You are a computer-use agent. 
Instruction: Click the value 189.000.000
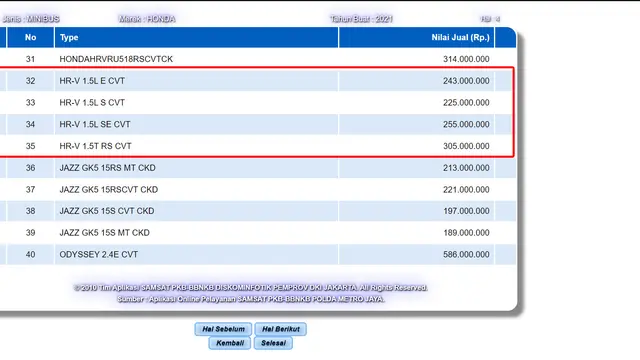click(466, 233)
